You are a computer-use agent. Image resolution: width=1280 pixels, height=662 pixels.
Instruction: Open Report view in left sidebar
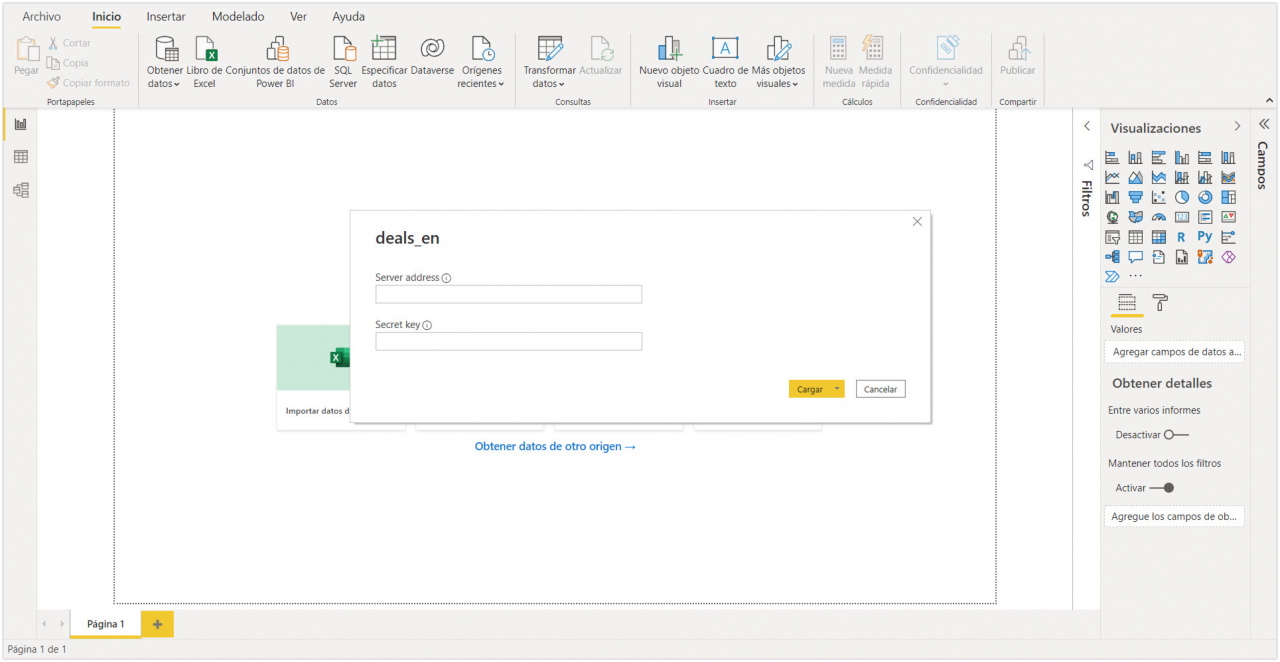pos(20,124)
